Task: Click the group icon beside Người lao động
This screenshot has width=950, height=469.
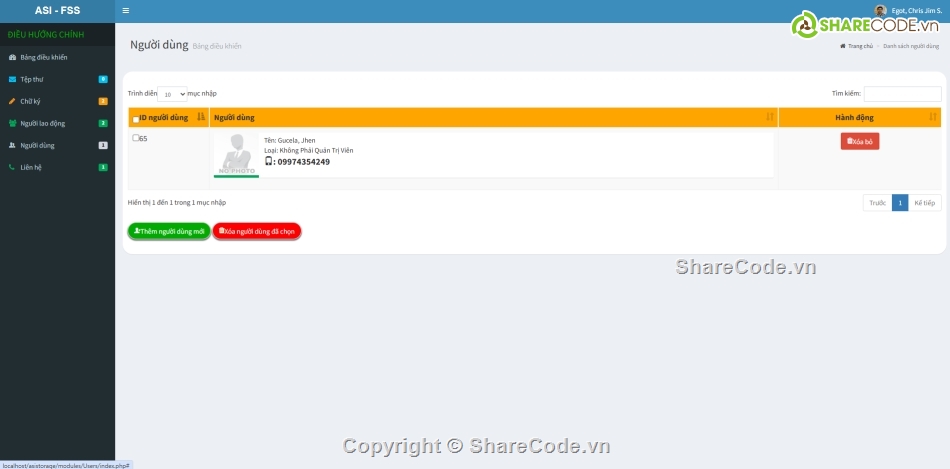Action: pyautogui.click(x=12, y=123)
